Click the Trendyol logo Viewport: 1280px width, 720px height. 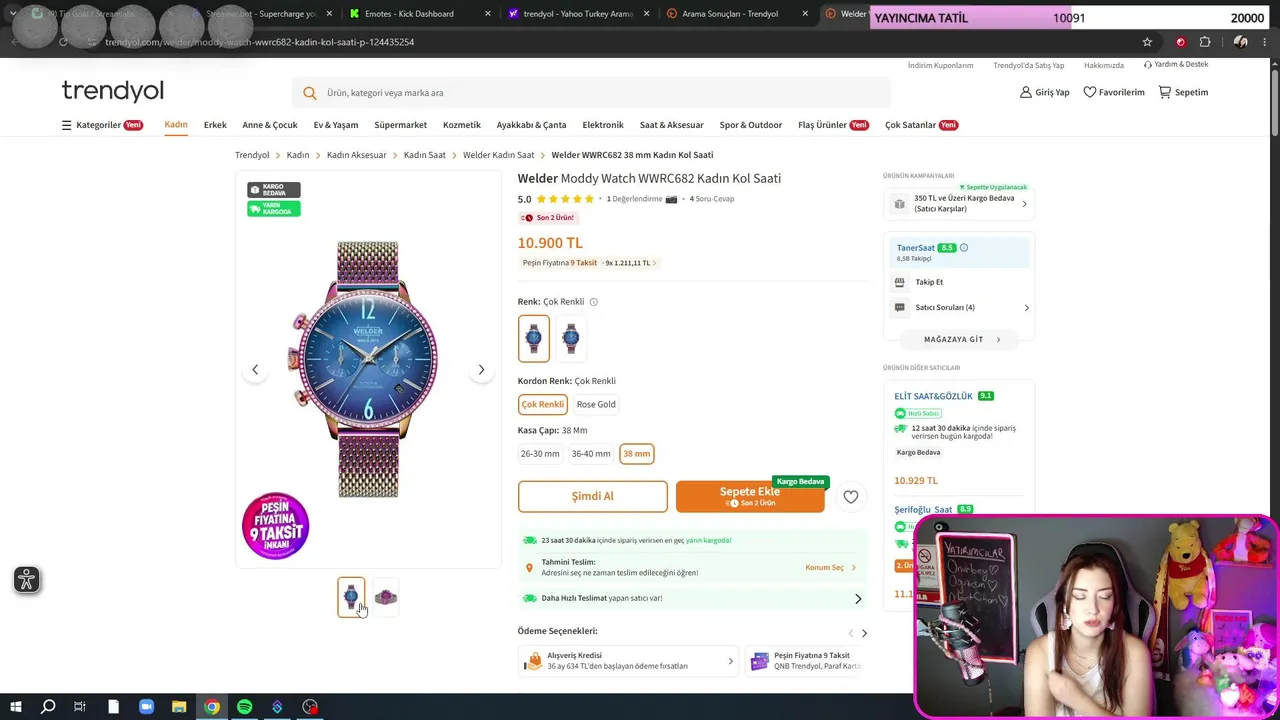pyautogui.click(x=112, y=91)
